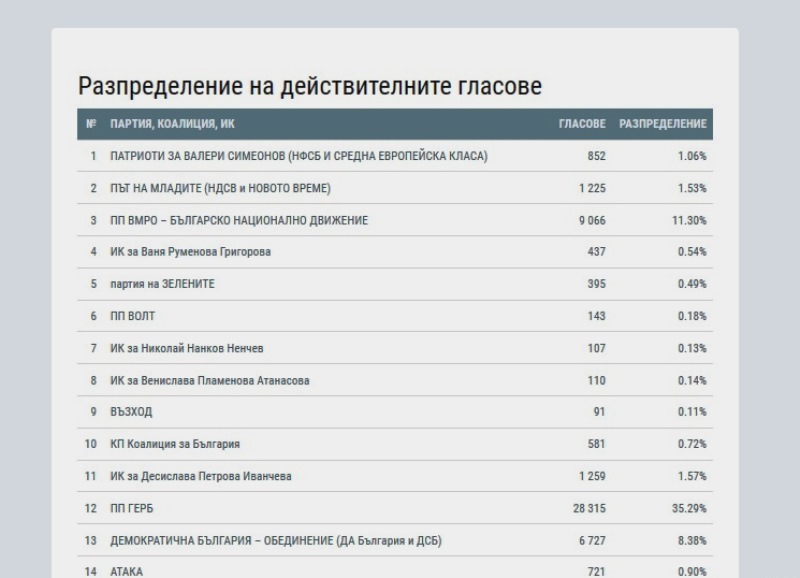The height and width of the screenshot is (578, 800).
Task: Select 'ПП ВМРО – БЪЛГАРСКО НАЦИОНАЛНО ДВИЖЕНИЕ'
Action: pyautogui.click(x=239, y=220)
